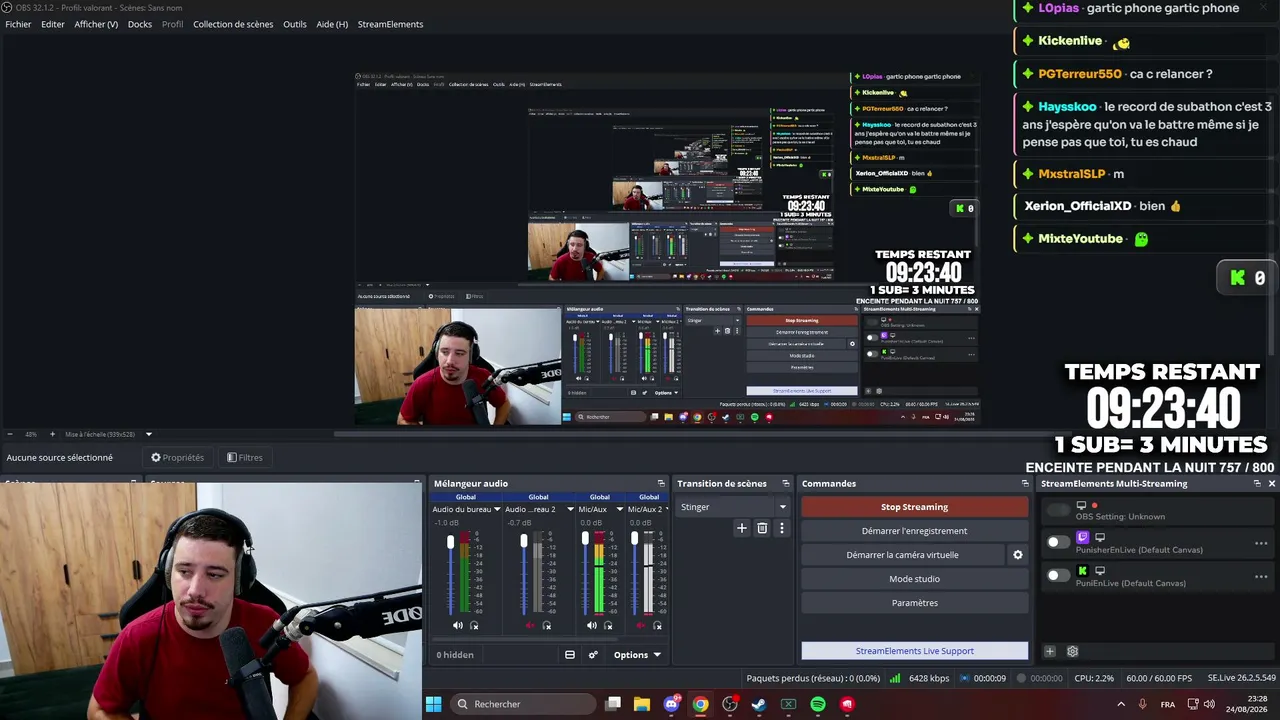Open the audio mixer Options dropdown
Image resolution: width=1280 pixels, height=720 pixels.
point(637,655)
